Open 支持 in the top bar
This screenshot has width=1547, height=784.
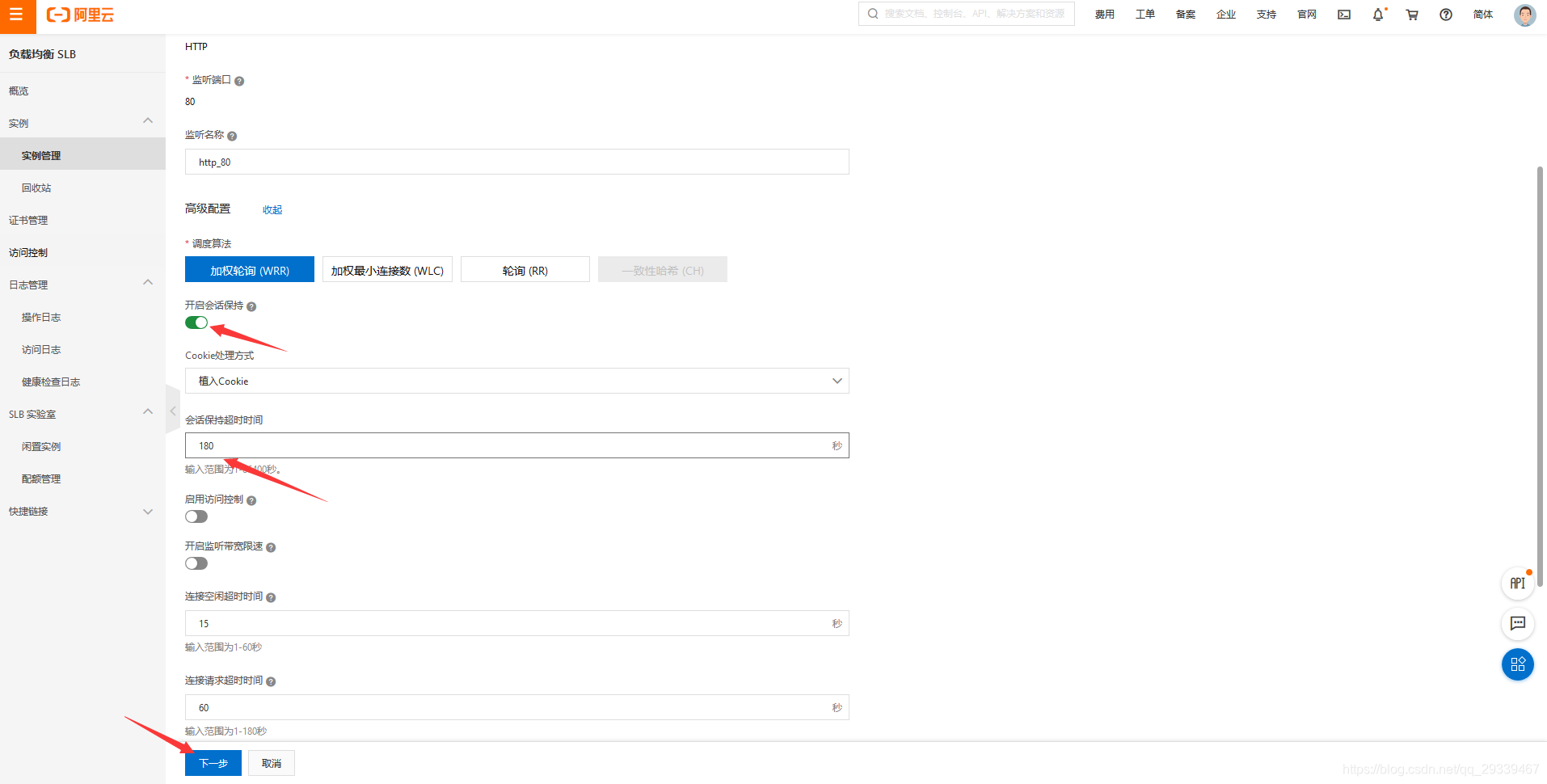[x=1267, y=15]
